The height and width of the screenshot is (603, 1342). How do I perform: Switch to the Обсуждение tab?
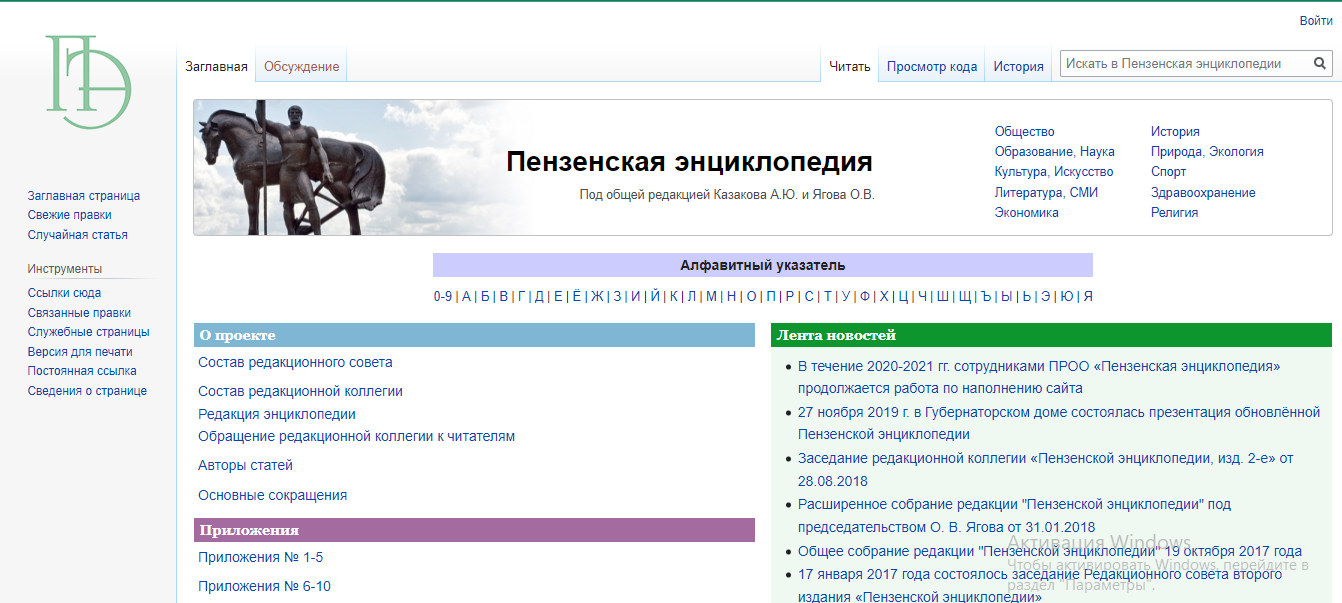pyautogui.click(x=301, y=67)
